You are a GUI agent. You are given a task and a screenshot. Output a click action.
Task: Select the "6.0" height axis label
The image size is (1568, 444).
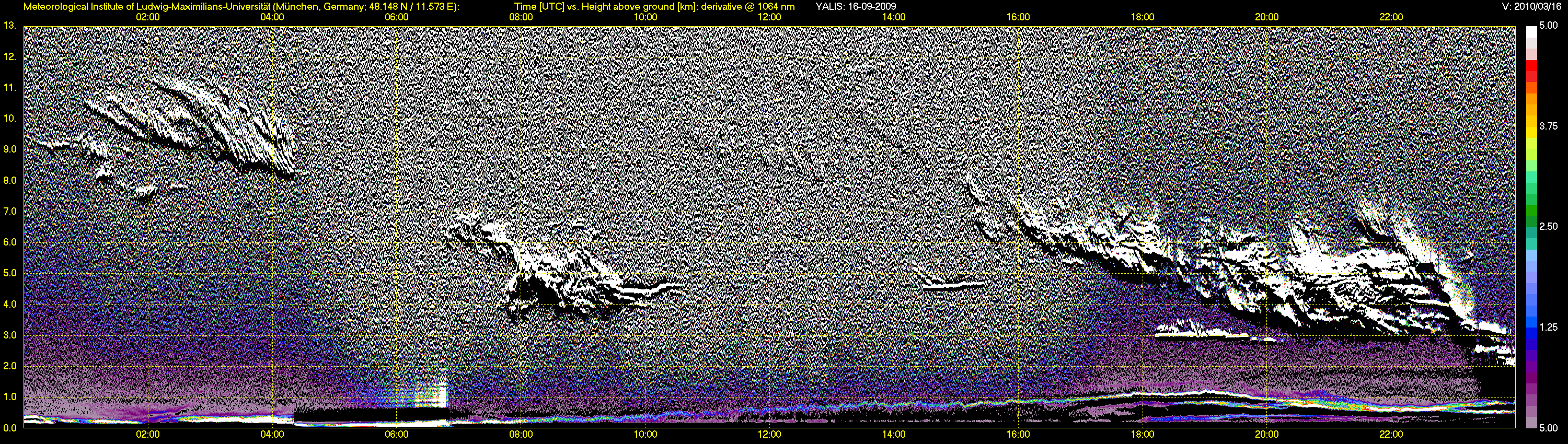coord(10,242)
